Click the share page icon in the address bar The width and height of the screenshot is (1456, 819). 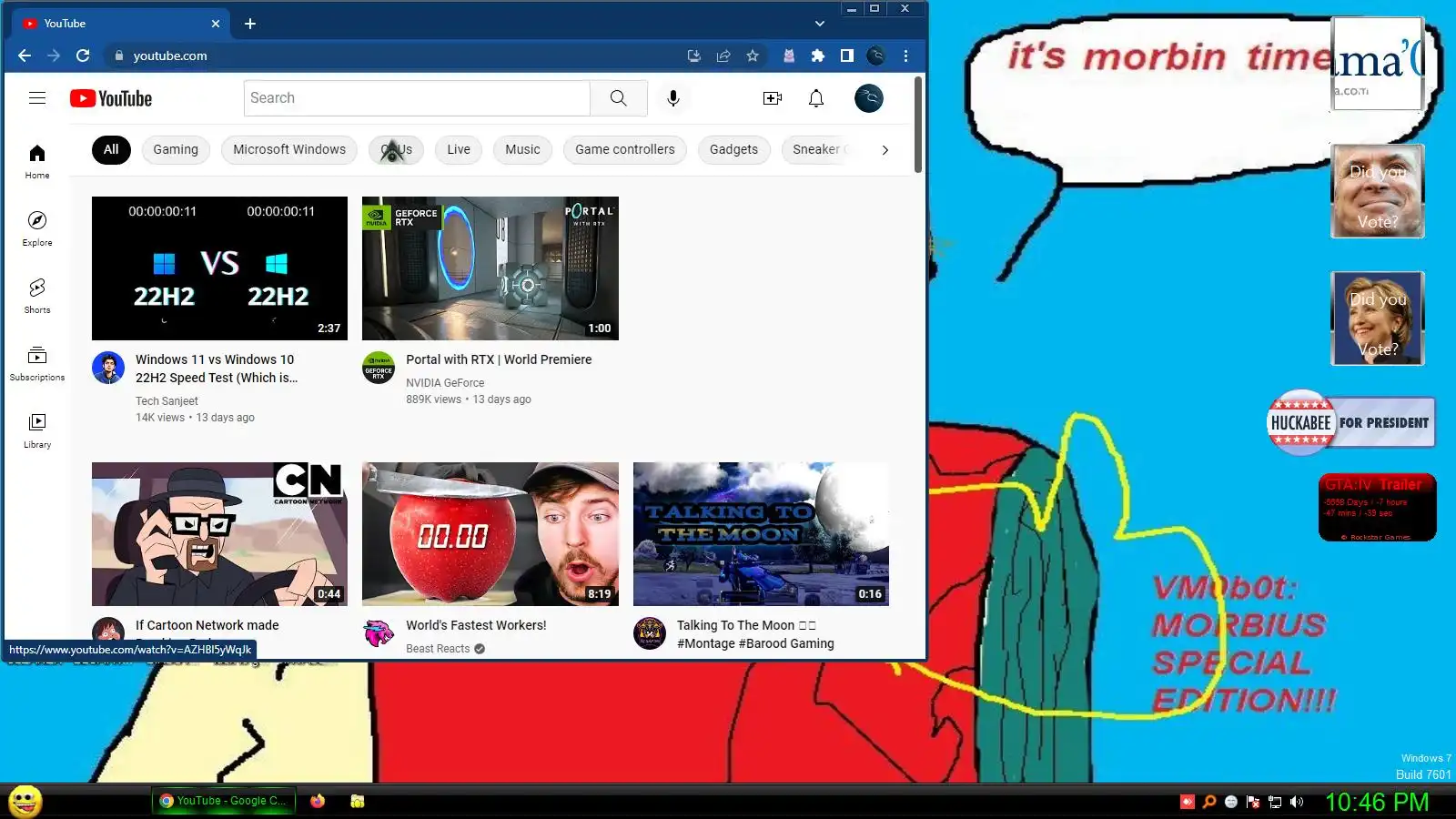pos(723,56)
